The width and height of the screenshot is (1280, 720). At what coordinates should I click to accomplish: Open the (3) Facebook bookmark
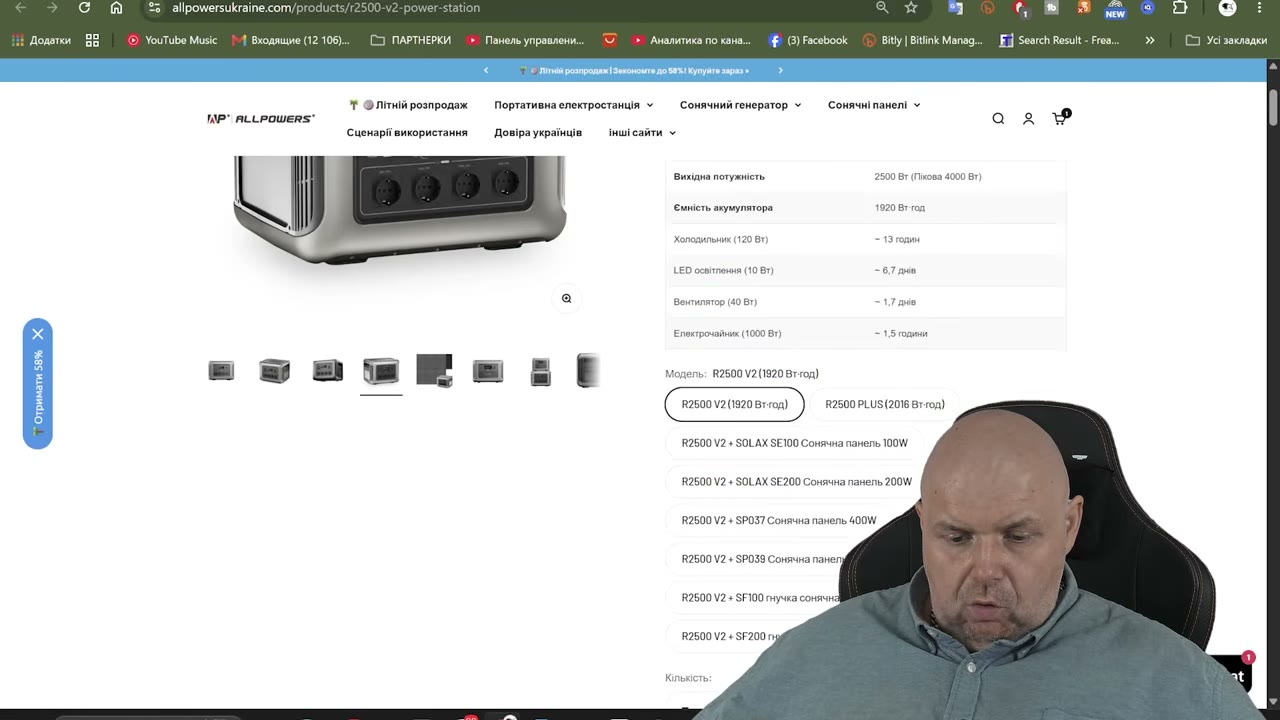tap(808, 40)
